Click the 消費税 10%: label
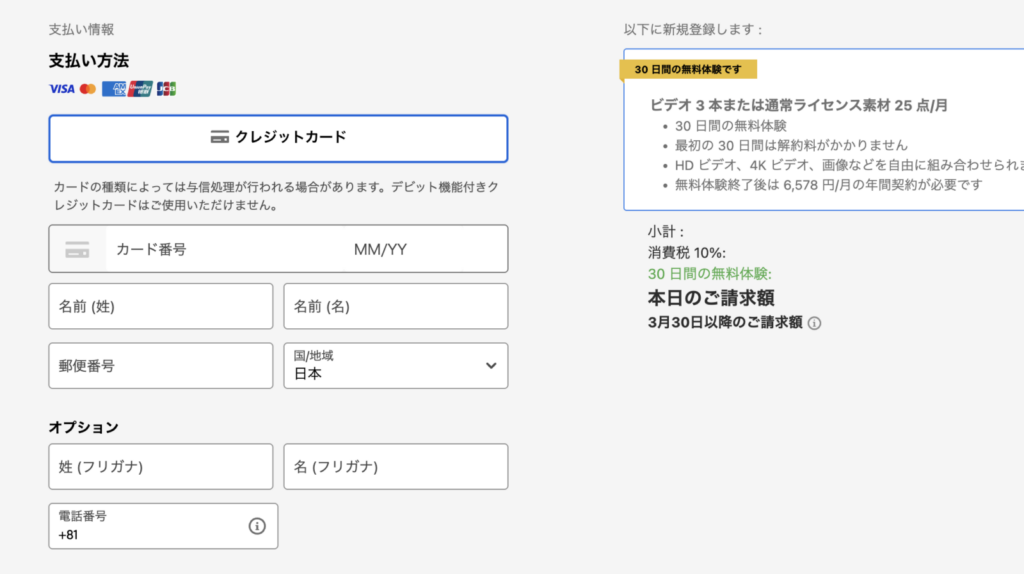The image size is (1024, 574). click(686, 253)
